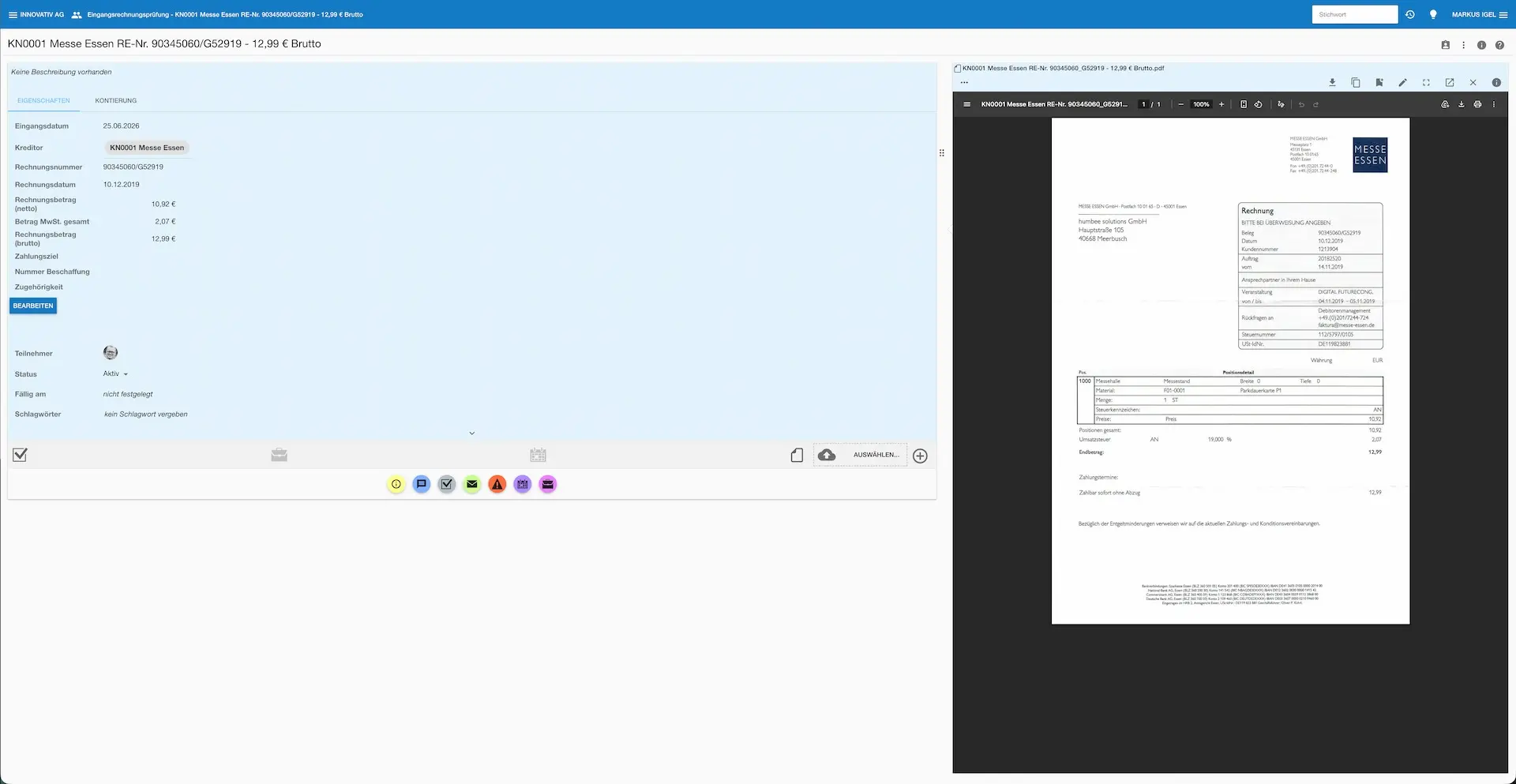Click the gray calendar icon in bottom bar
This screenshot has width=1516, height=784.
point(538,455)
